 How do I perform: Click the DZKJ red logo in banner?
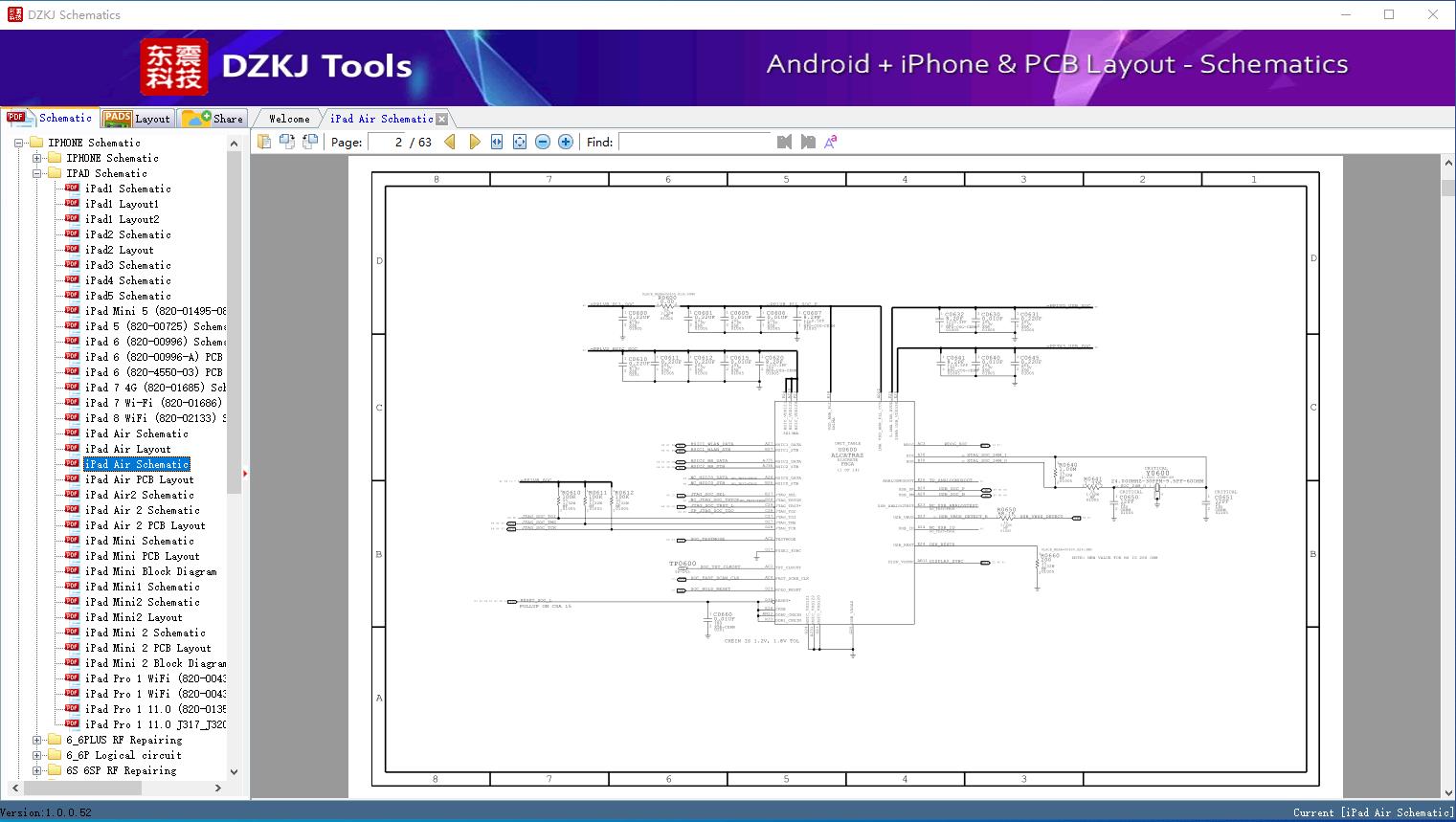(x=174, y=67)
